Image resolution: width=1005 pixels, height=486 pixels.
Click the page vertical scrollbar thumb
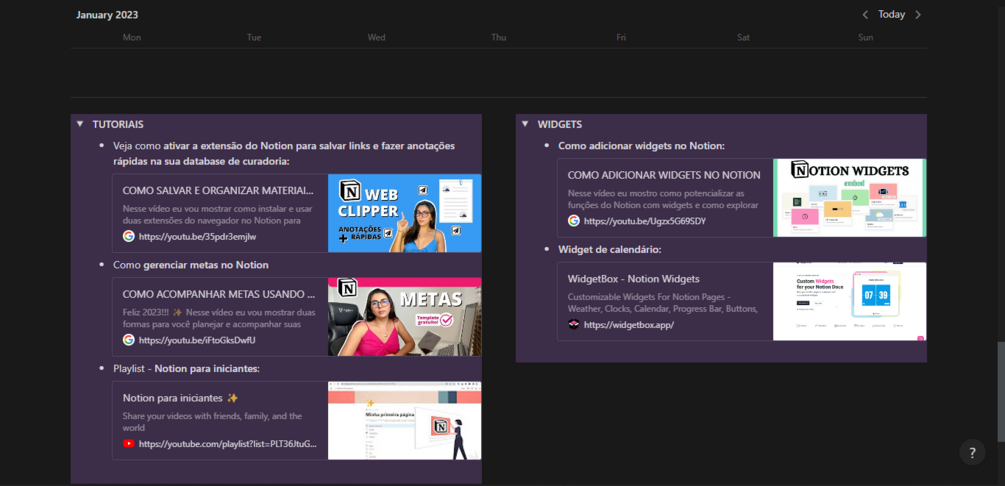(x=1001, y=392)
